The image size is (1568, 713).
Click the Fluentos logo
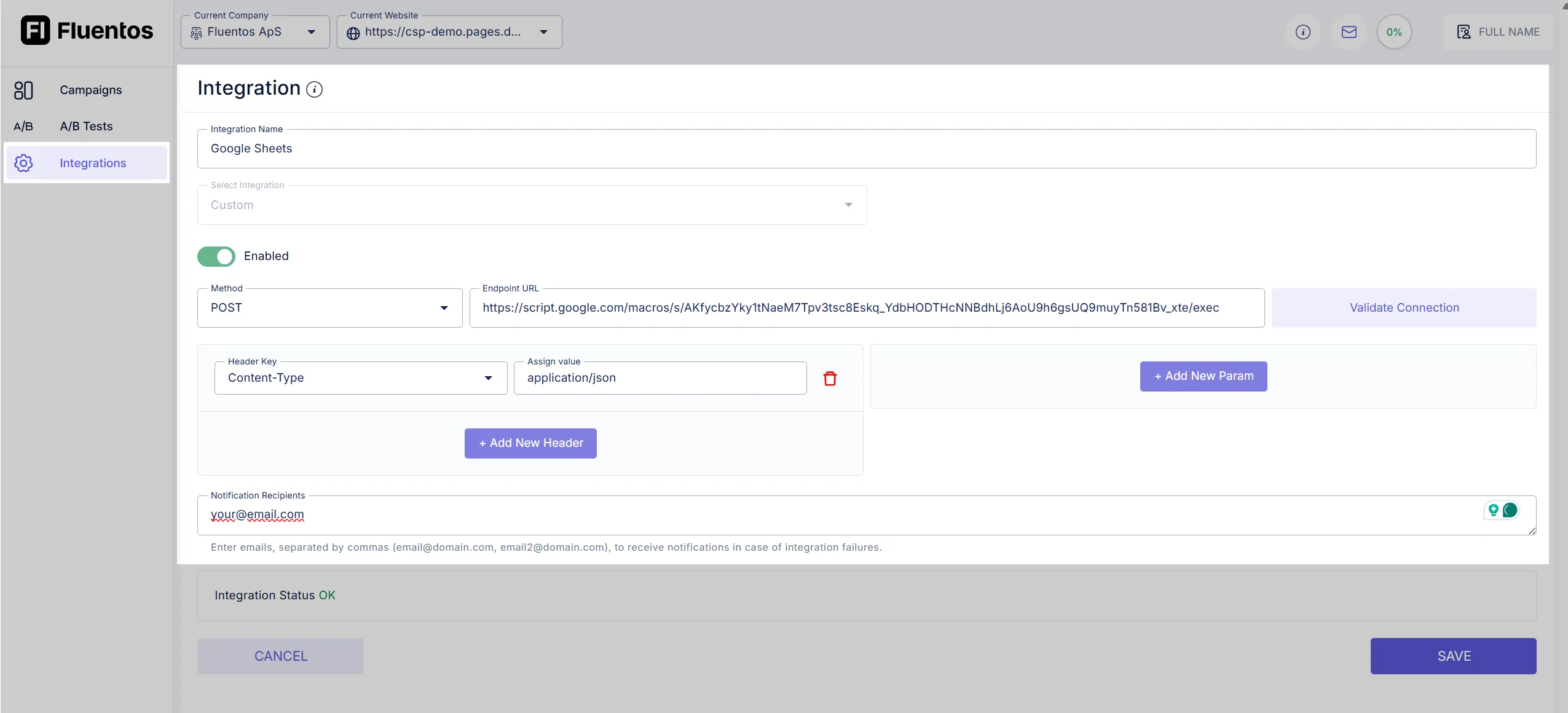click(87, 30)
